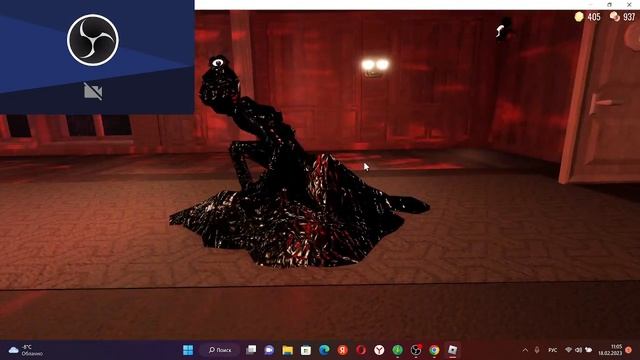Open the Windows Start menu

coord(188,350)
